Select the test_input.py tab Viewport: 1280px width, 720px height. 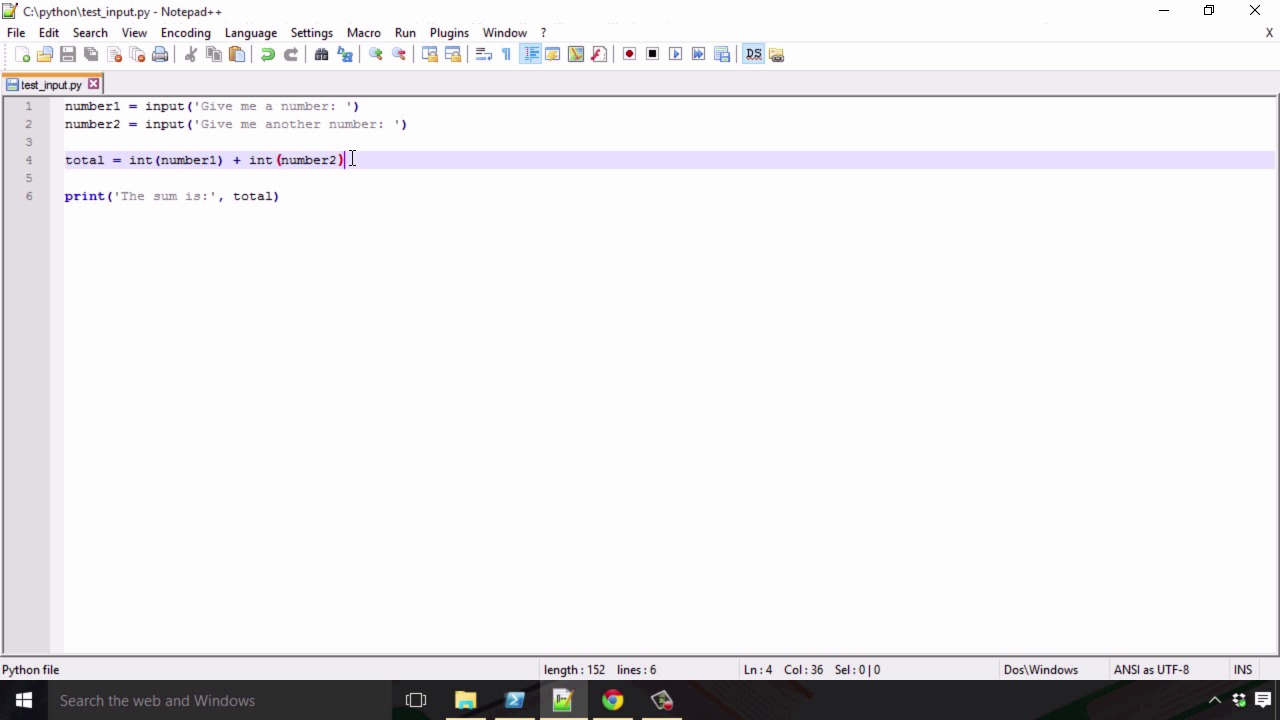point(50,85)
